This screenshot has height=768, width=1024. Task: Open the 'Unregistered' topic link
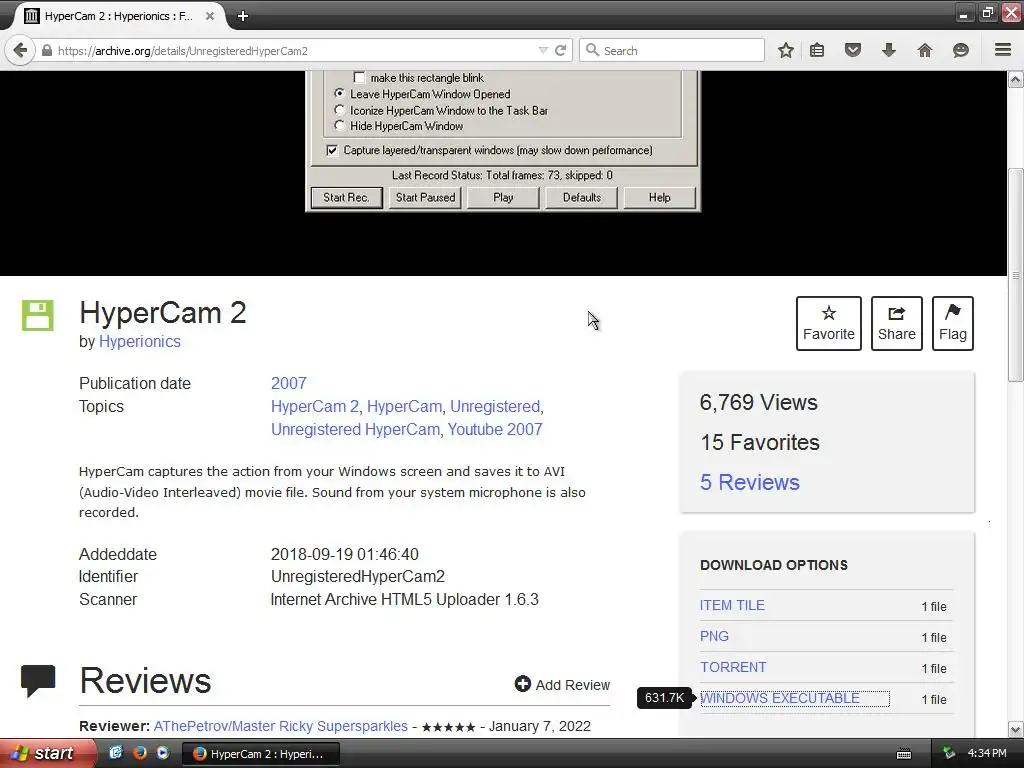tap(495, 406)
